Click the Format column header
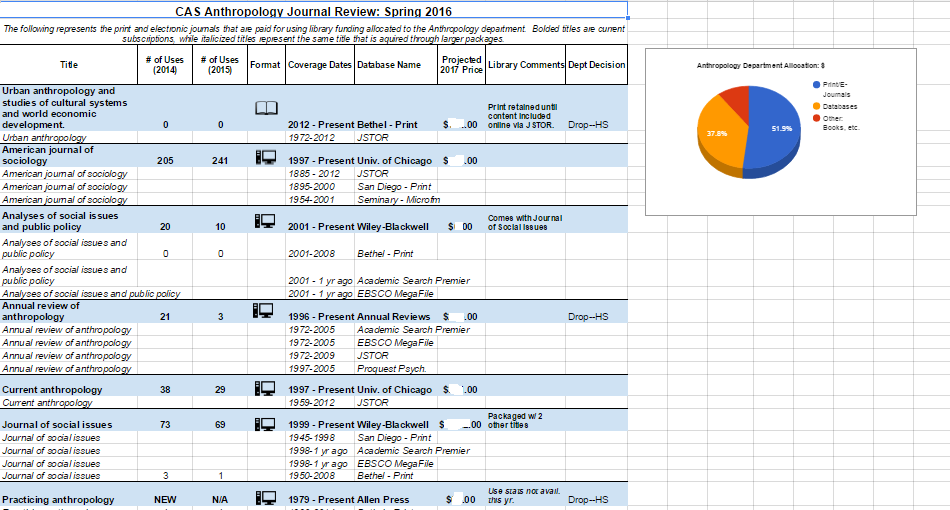The image size is (950, 510). click(265, 65)
